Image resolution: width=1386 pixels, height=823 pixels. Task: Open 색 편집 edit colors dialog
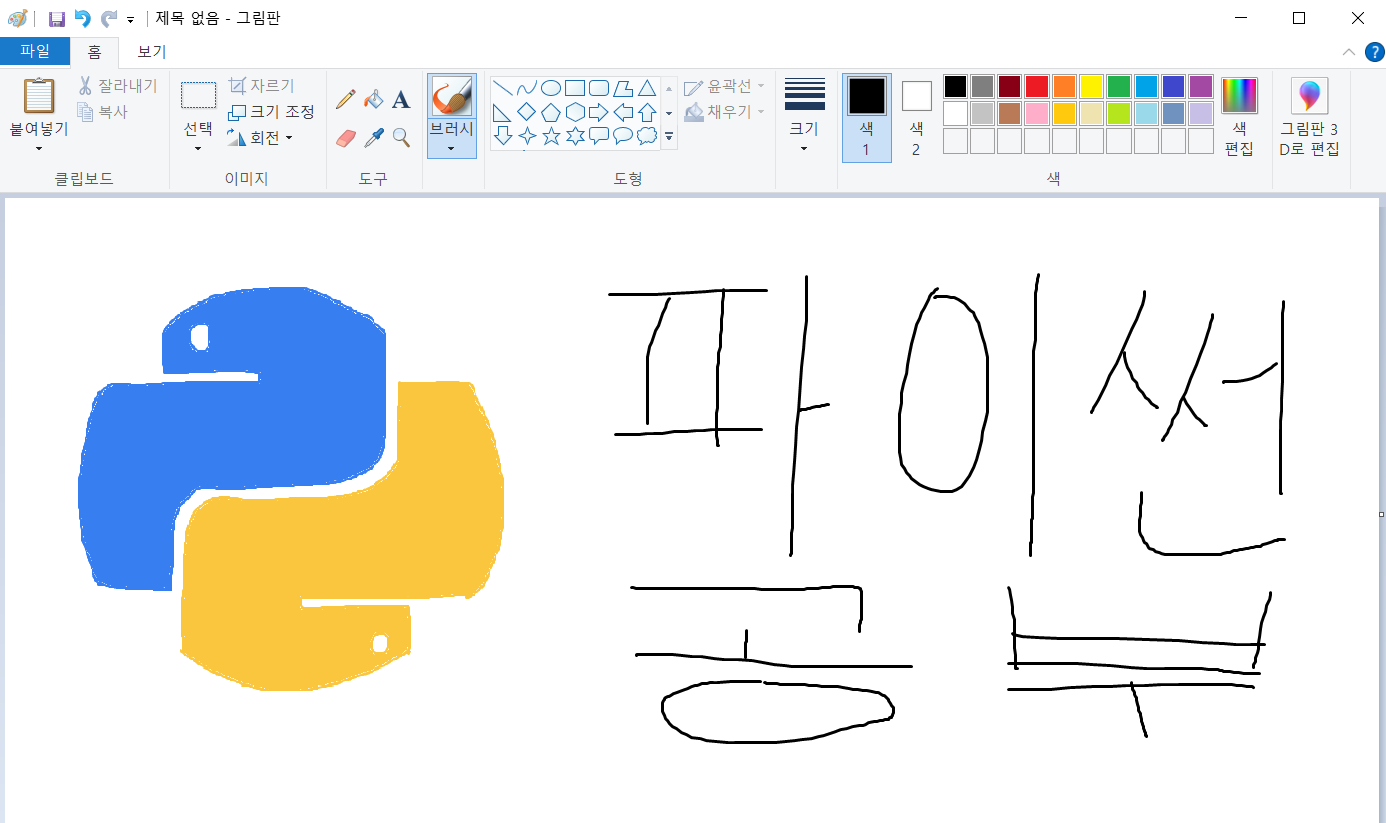(1239, 117)
